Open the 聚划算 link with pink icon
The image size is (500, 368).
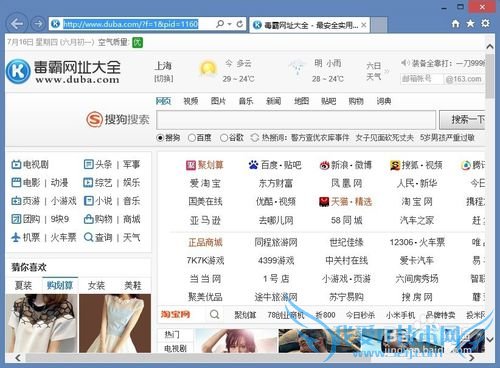pos(205,165)
